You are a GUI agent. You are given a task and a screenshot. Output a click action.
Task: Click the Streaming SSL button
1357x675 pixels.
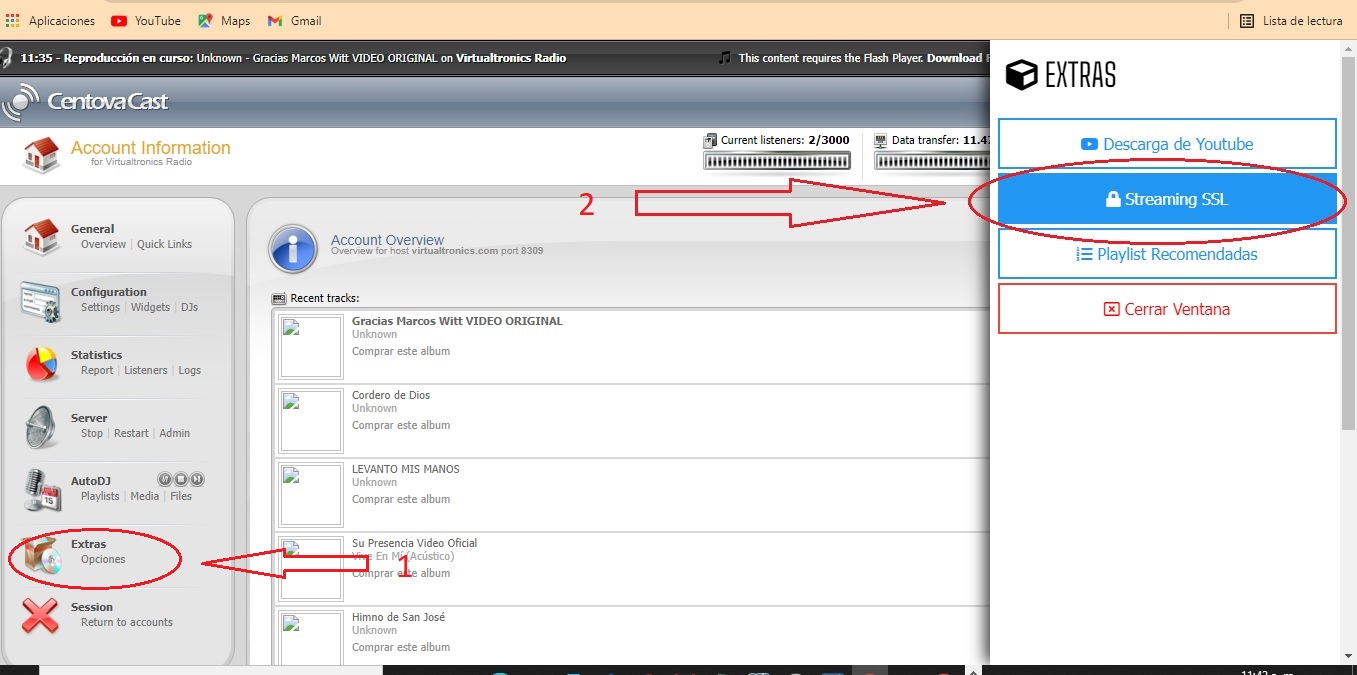1167,199
